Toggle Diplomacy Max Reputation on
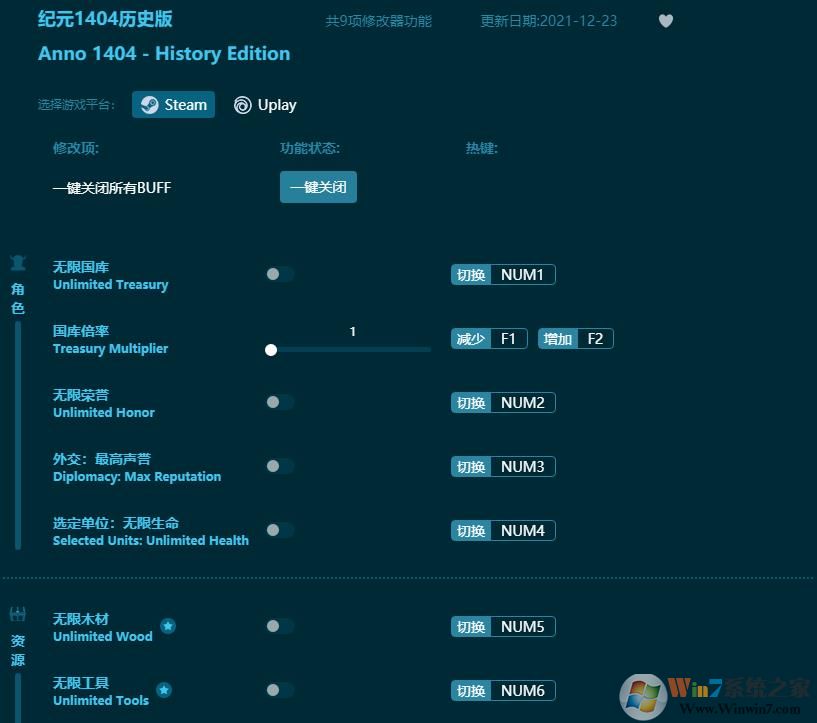Screen dimensions: 817x723 [280, 466]
